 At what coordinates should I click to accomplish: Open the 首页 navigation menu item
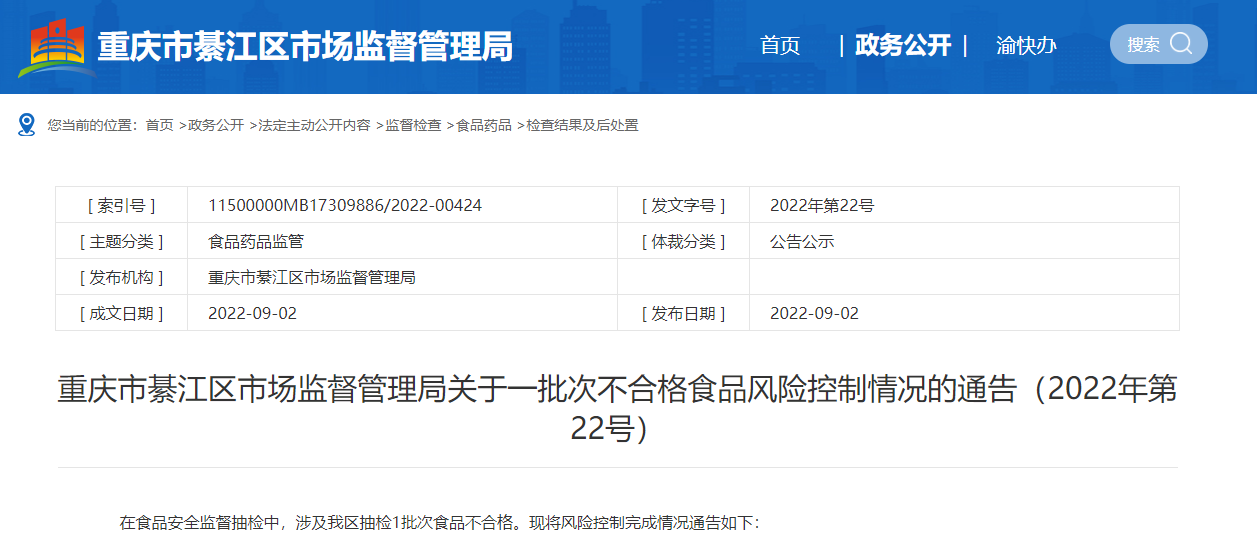[x=780, y=45]
